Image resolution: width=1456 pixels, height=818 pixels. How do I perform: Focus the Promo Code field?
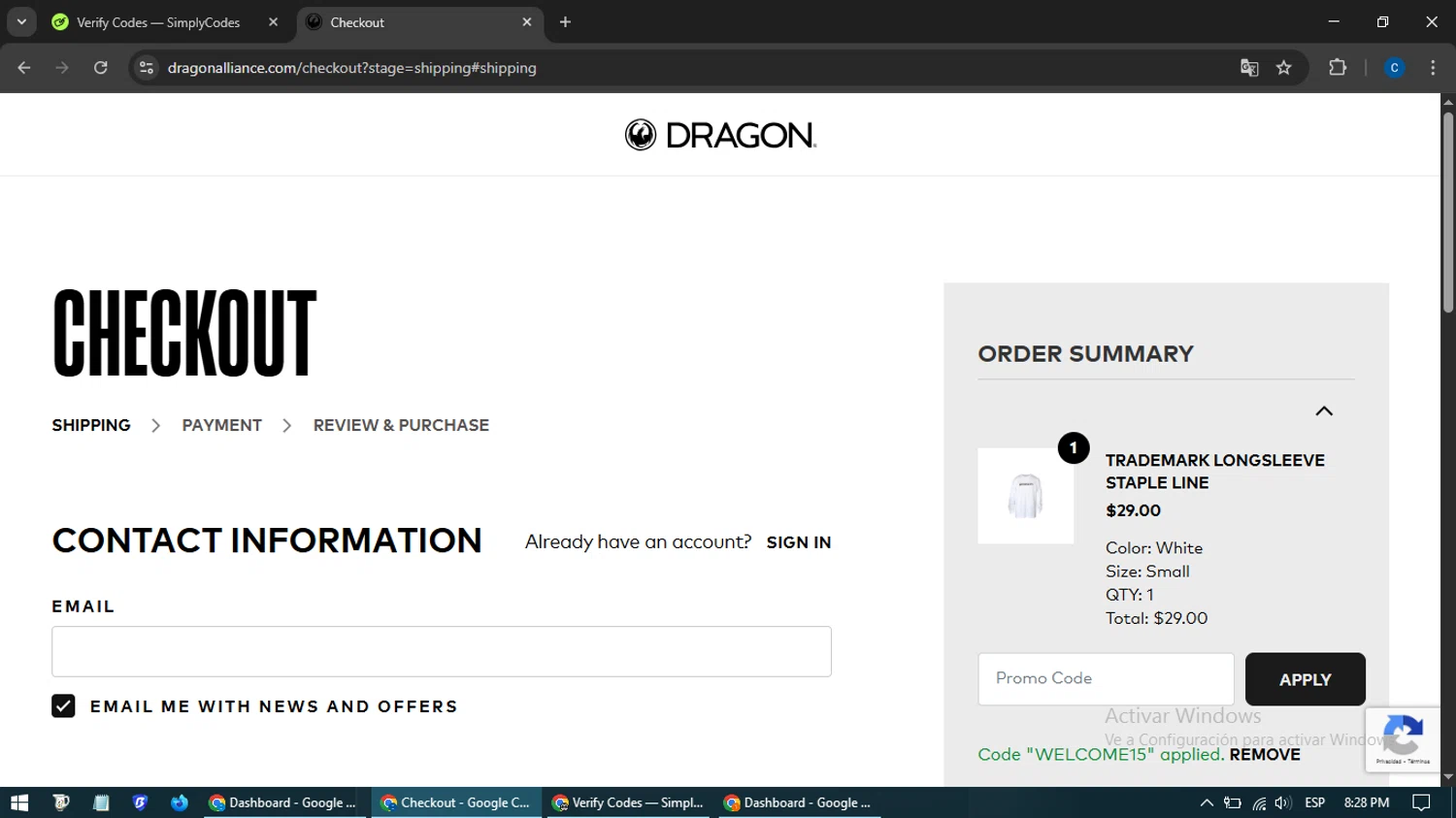click(1106, 679)
